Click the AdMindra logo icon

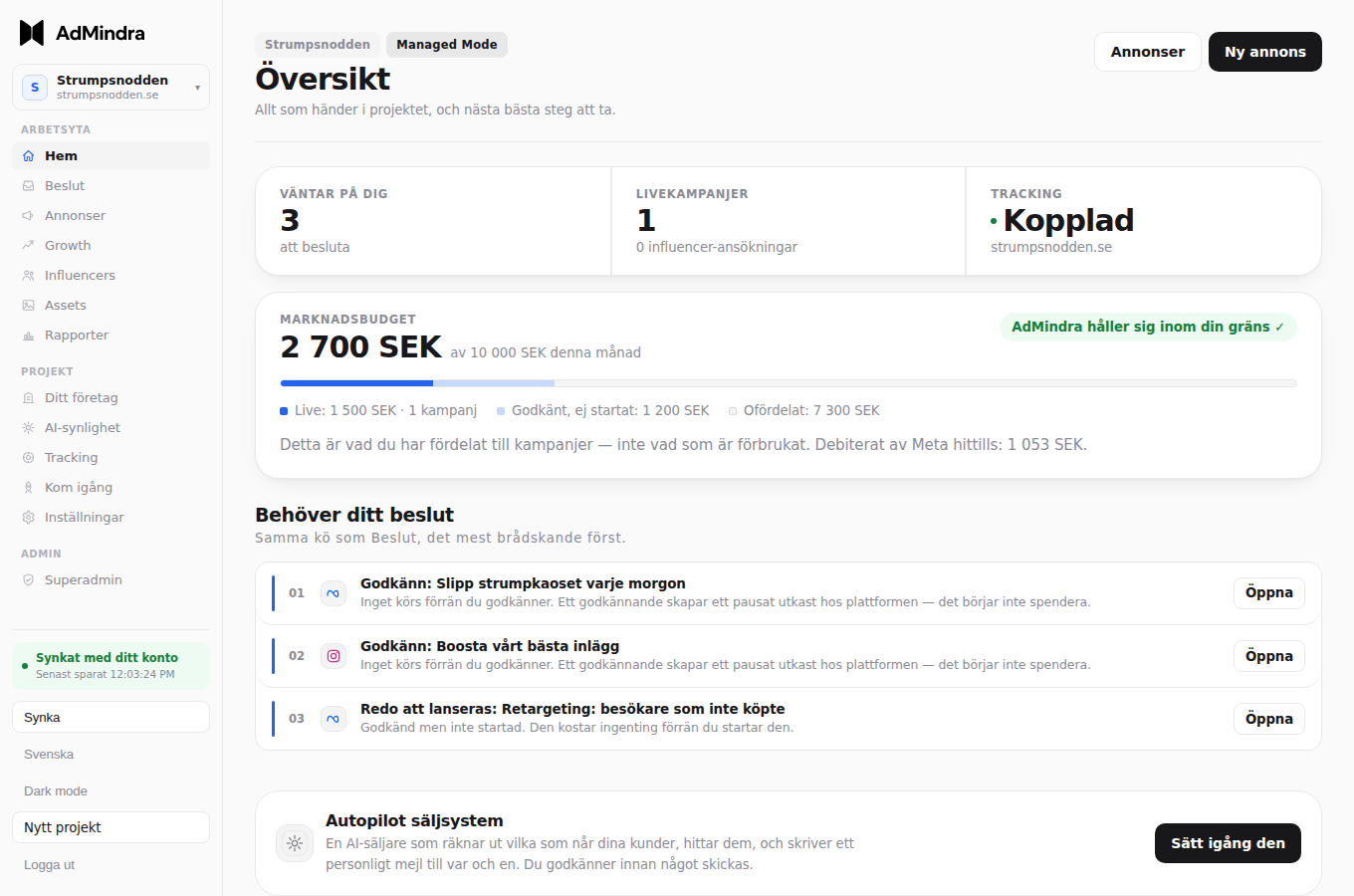click(32, 33)
